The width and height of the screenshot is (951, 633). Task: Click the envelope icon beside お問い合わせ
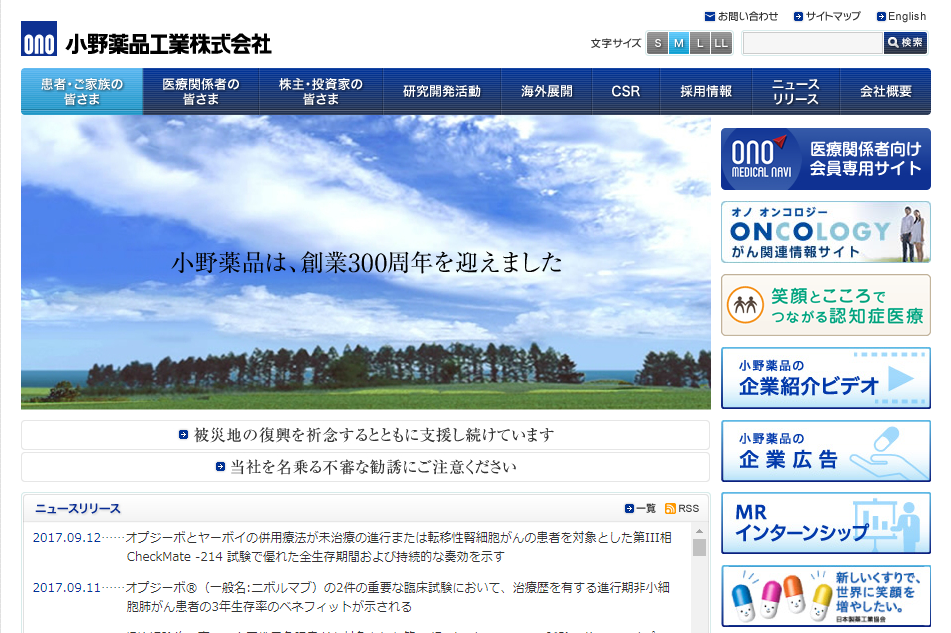pos(710,16)
